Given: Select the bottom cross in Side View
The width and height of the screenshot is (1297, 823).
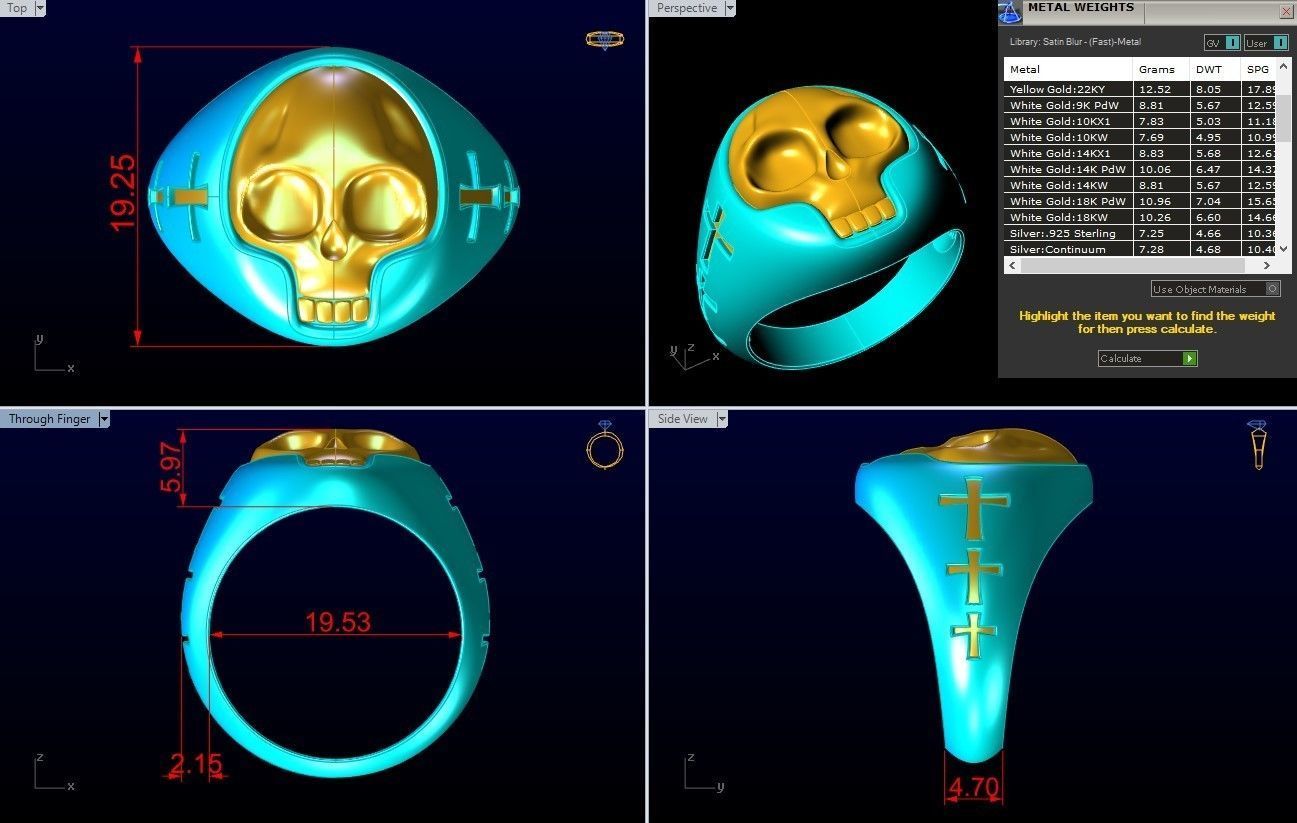Looking at the screenshot, I should pyautogui.click(x=973, y=636).
